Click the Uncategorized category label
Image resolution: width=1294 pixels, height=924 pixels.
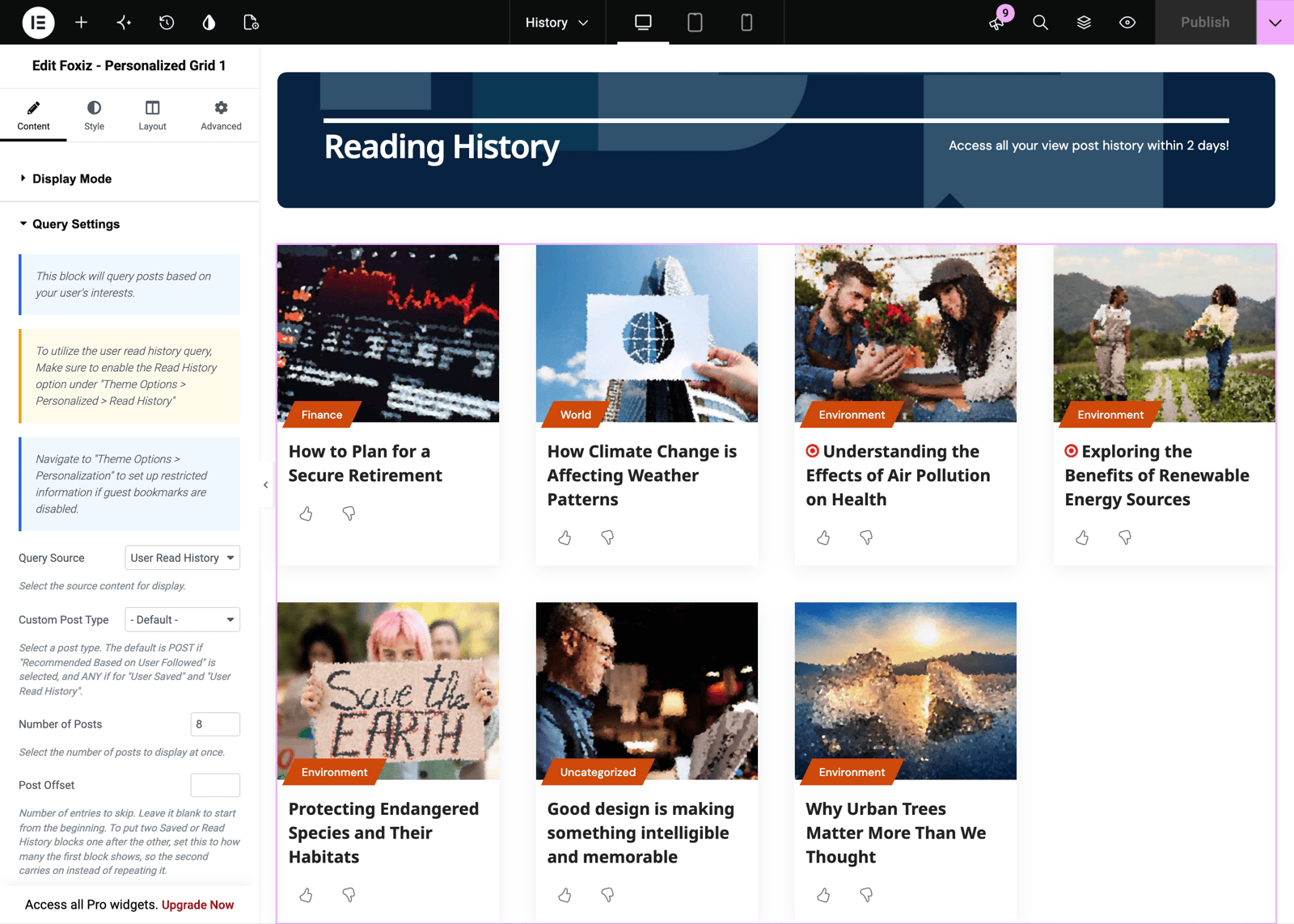(598, 772)
